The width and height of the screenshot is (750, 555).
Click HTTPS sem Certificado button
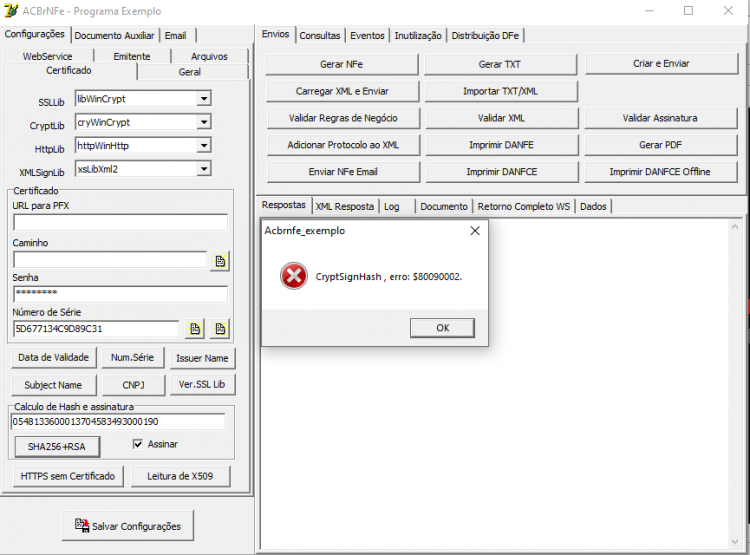pos(68,476)
